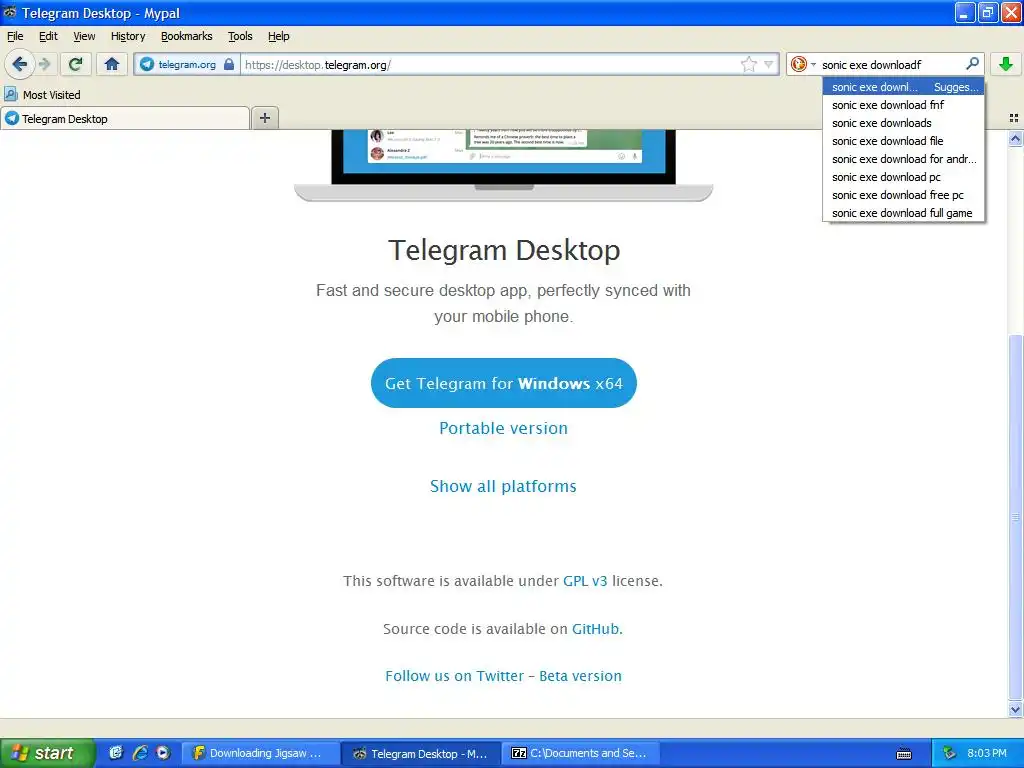Click the URL address field

tap(490, 64)
